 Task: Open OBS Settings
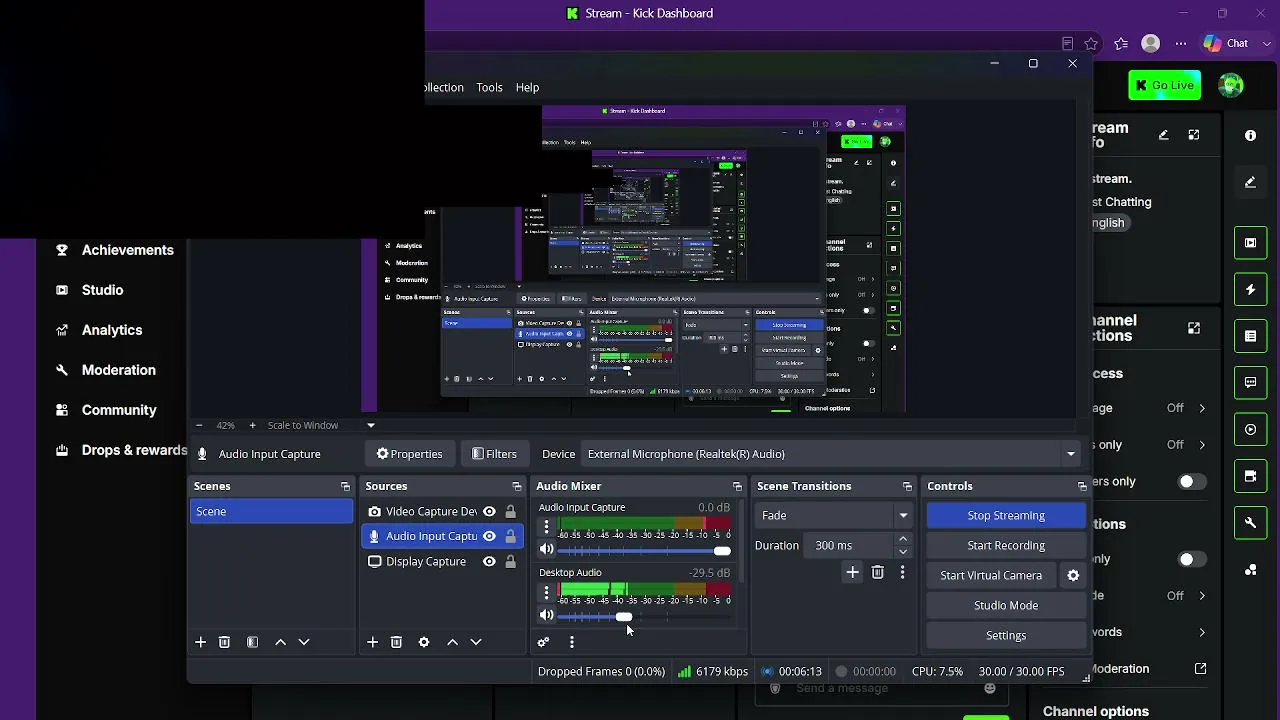[1006, 635]
